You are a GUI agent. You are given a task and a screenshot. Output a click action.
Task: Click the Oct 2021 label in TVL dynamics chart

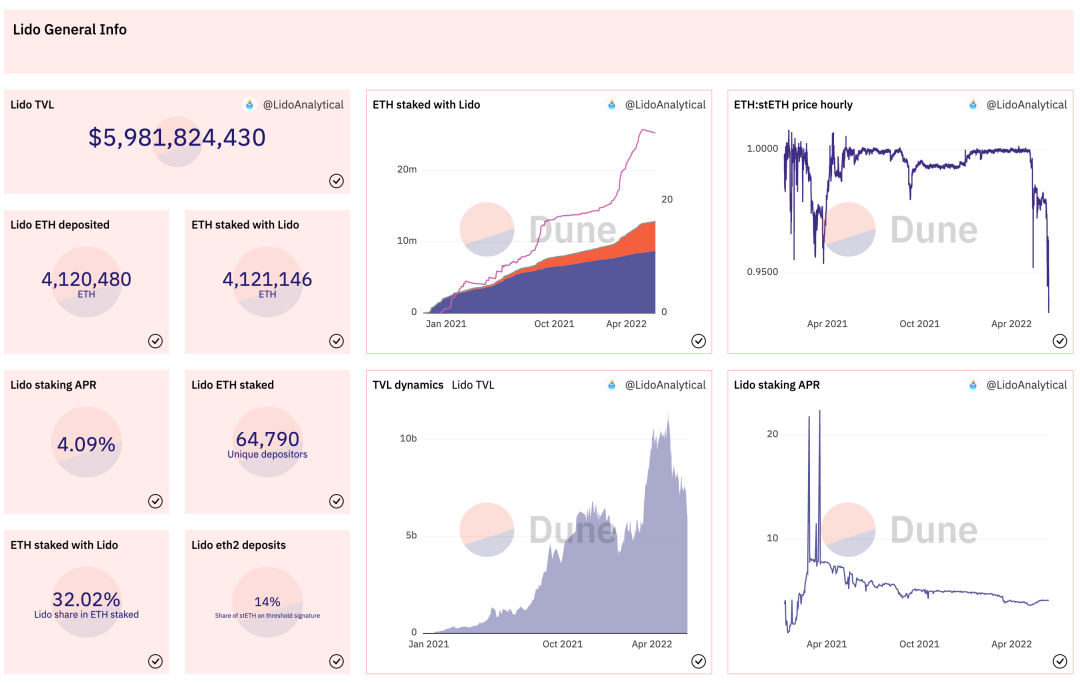pyautogui.click(x=562, y=644)
